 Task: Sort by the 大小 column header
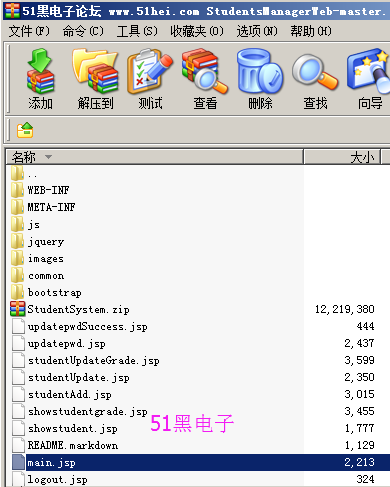point(342,157)
